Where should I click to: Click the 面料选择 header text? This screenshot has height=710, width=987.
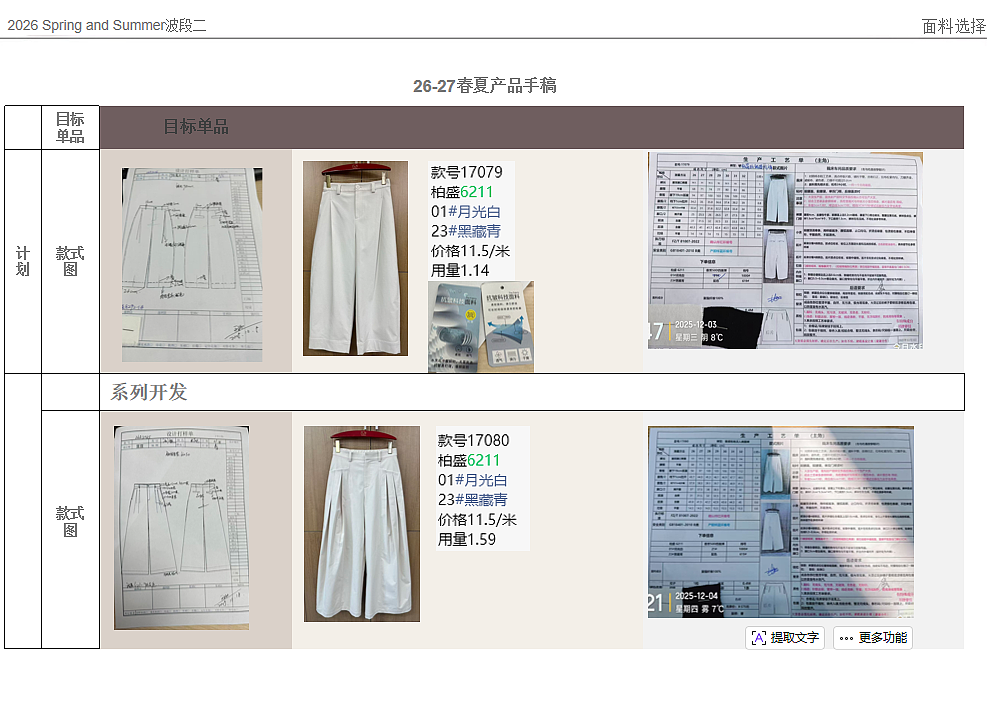(x=954, y=26)
